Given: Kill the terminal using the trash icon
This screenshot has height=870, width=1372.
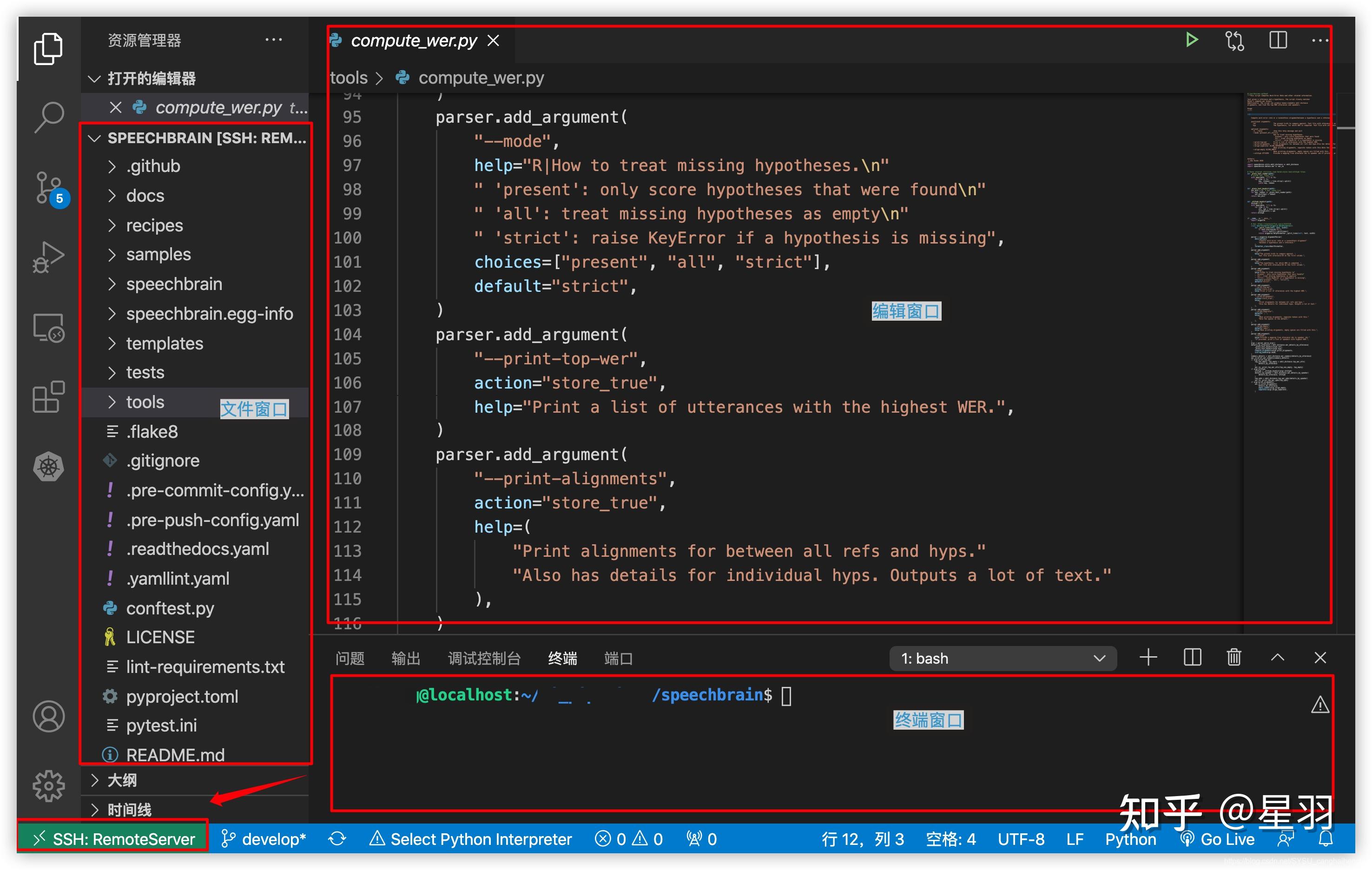Looking at the screenshot, I should coord(1233,657).
